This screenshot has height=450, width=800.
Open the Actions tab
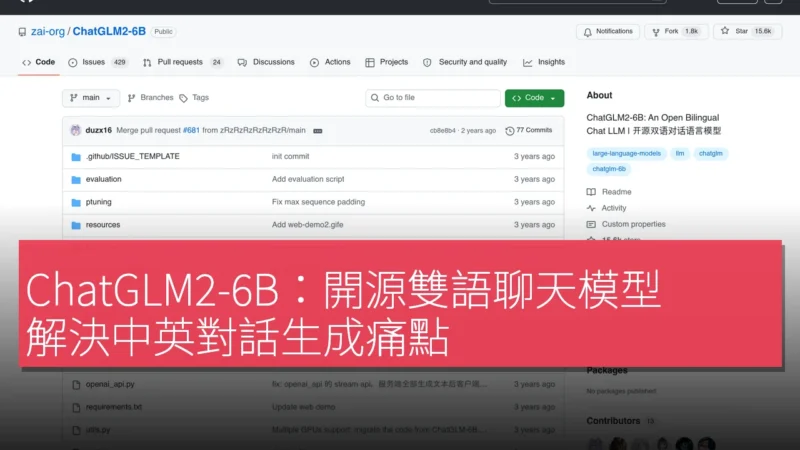[330, 62]
